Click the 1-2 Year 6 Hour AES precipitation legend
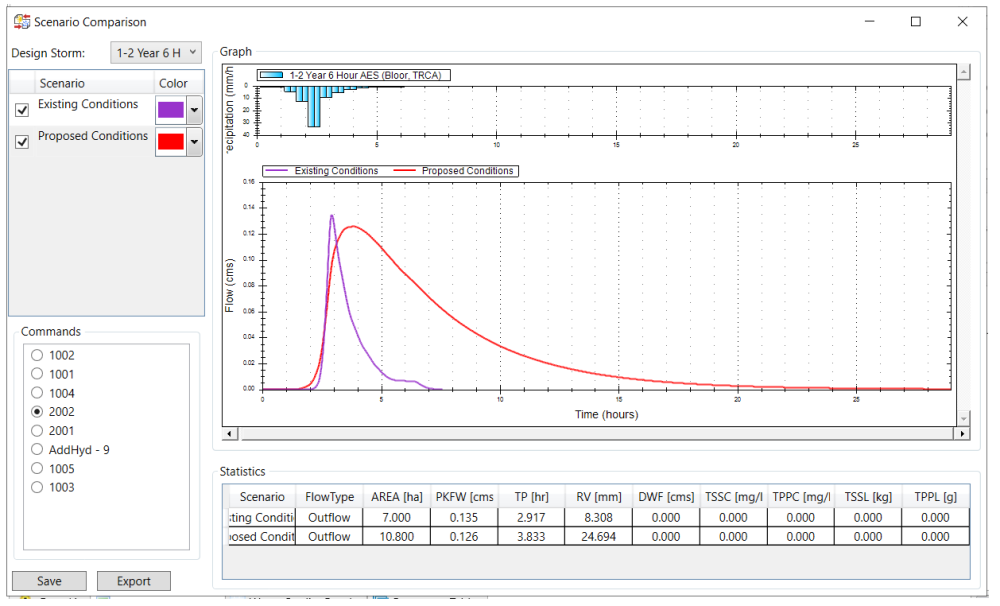Screen dimensions: 1000x606 (x=354, y=75)
